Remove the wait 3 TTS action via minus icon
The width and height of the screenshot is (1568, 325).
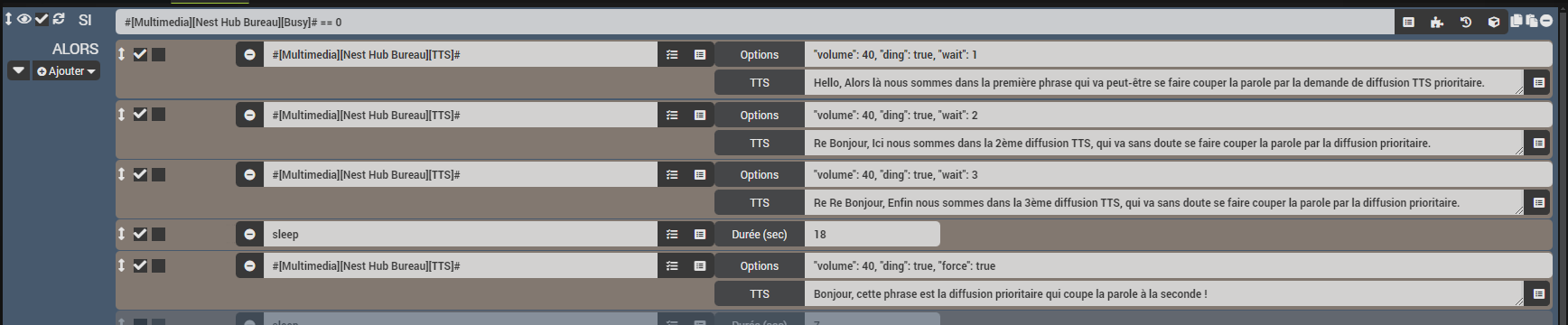[249, 175]
